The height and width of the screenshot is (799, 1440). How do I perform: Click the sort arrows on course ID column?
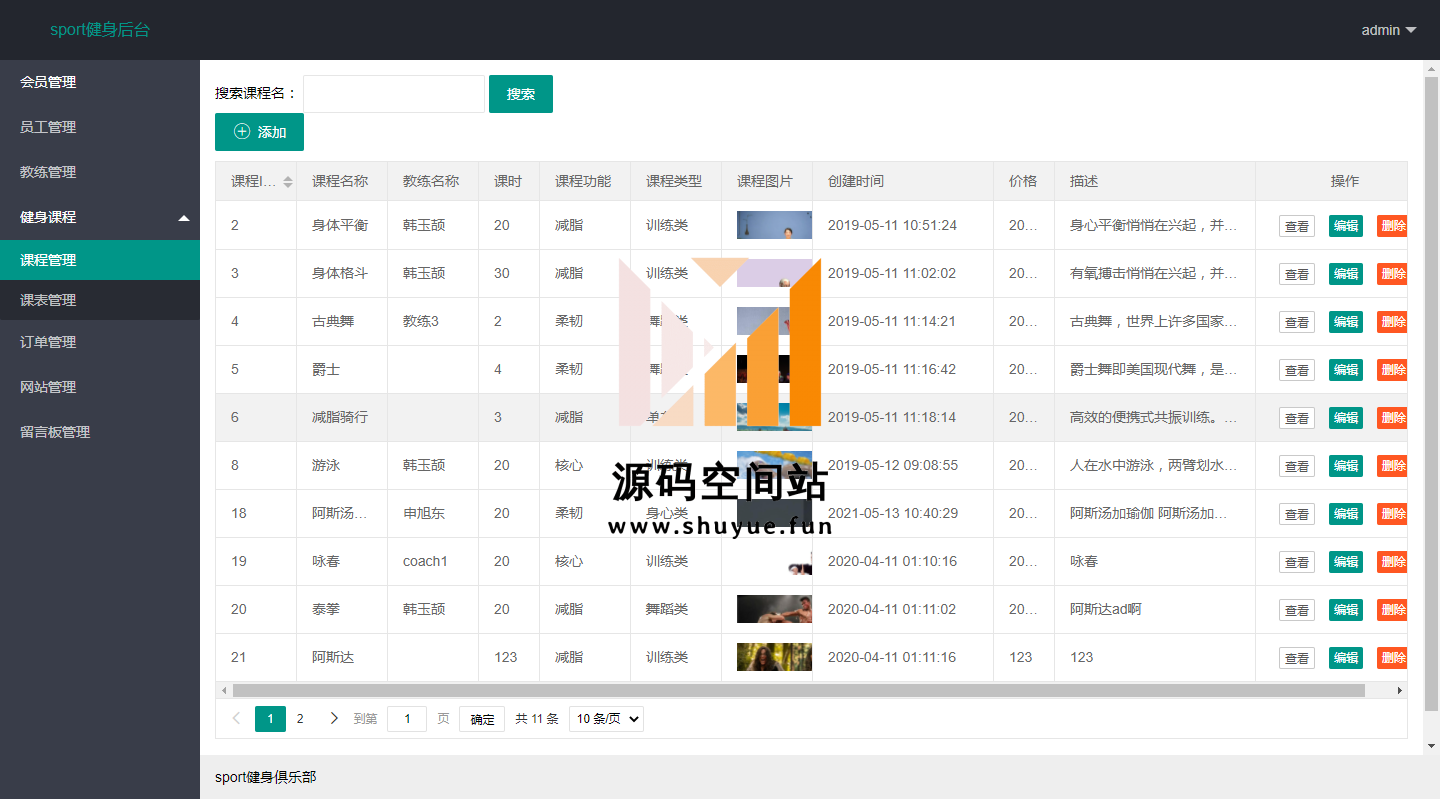point(288,182)
